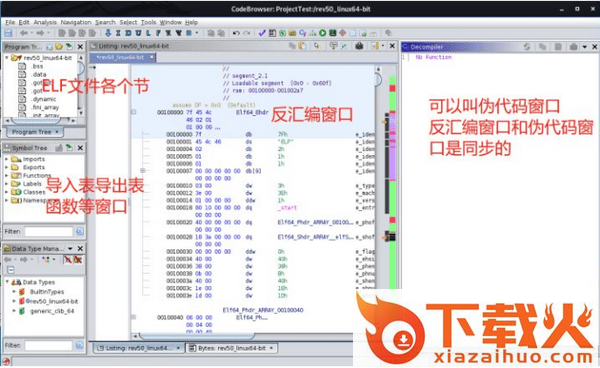This screenshot has width=600, height=368.
Task: Go to next Instruction with I icon
Action: click(118, 33)
